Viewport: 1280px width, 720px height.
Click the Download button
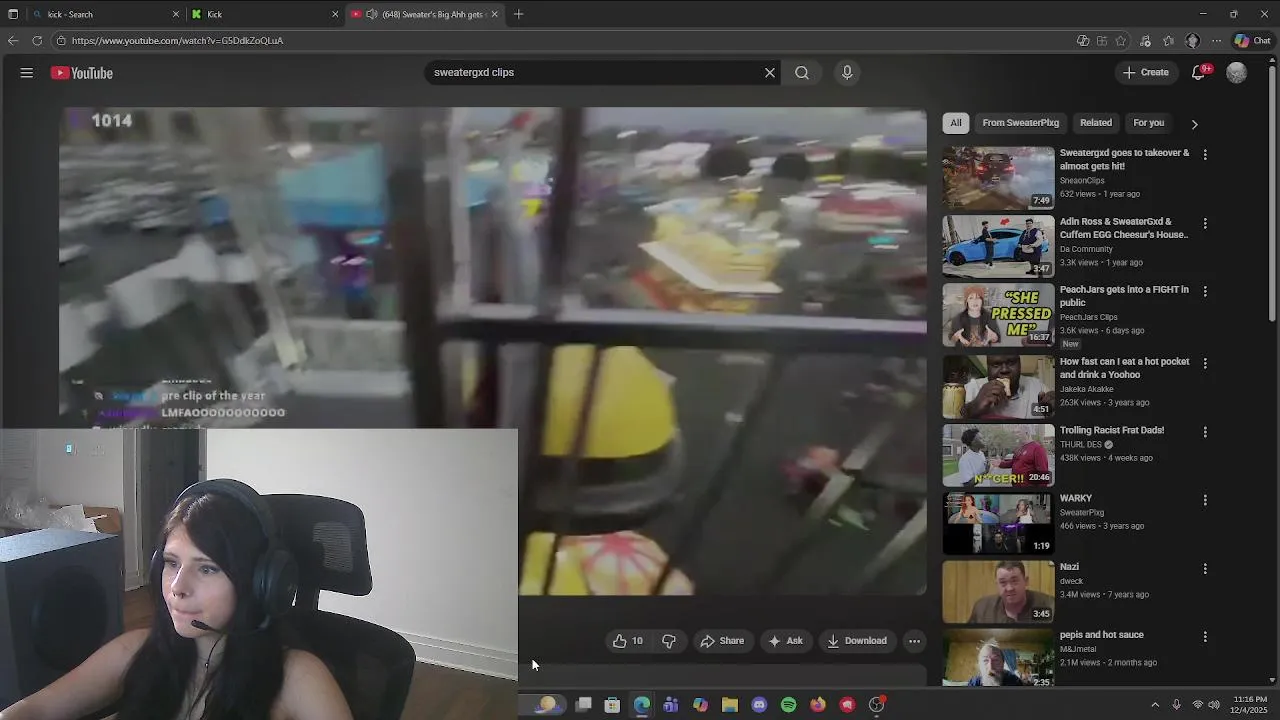(x=857, y=641)
